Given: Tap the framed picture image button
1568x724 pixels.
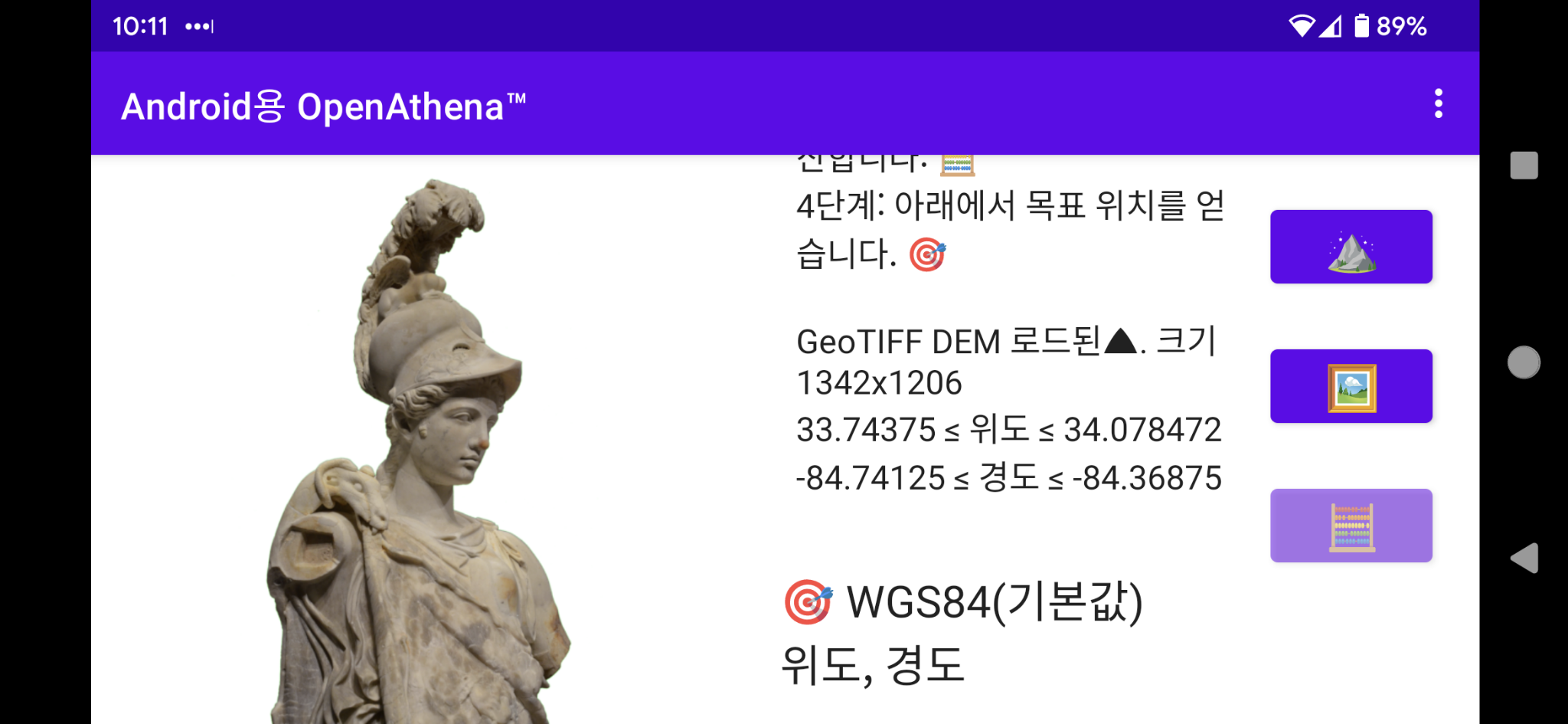Looking at the screenshot, I should point(1351,386).
